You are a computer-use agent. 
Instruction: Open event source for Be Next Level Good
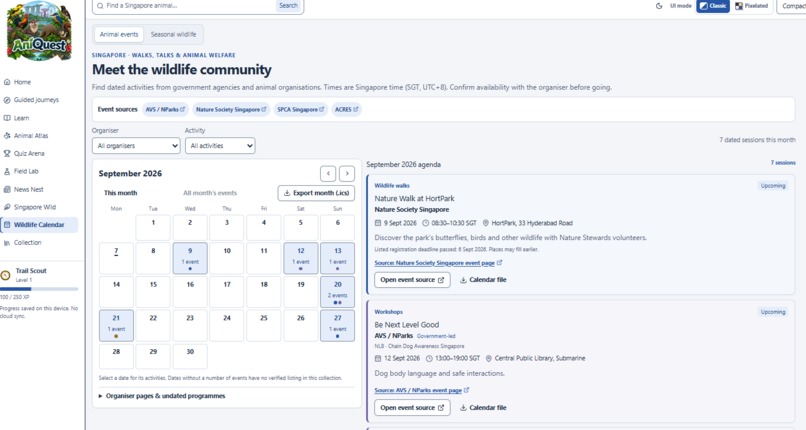[412, 407]
